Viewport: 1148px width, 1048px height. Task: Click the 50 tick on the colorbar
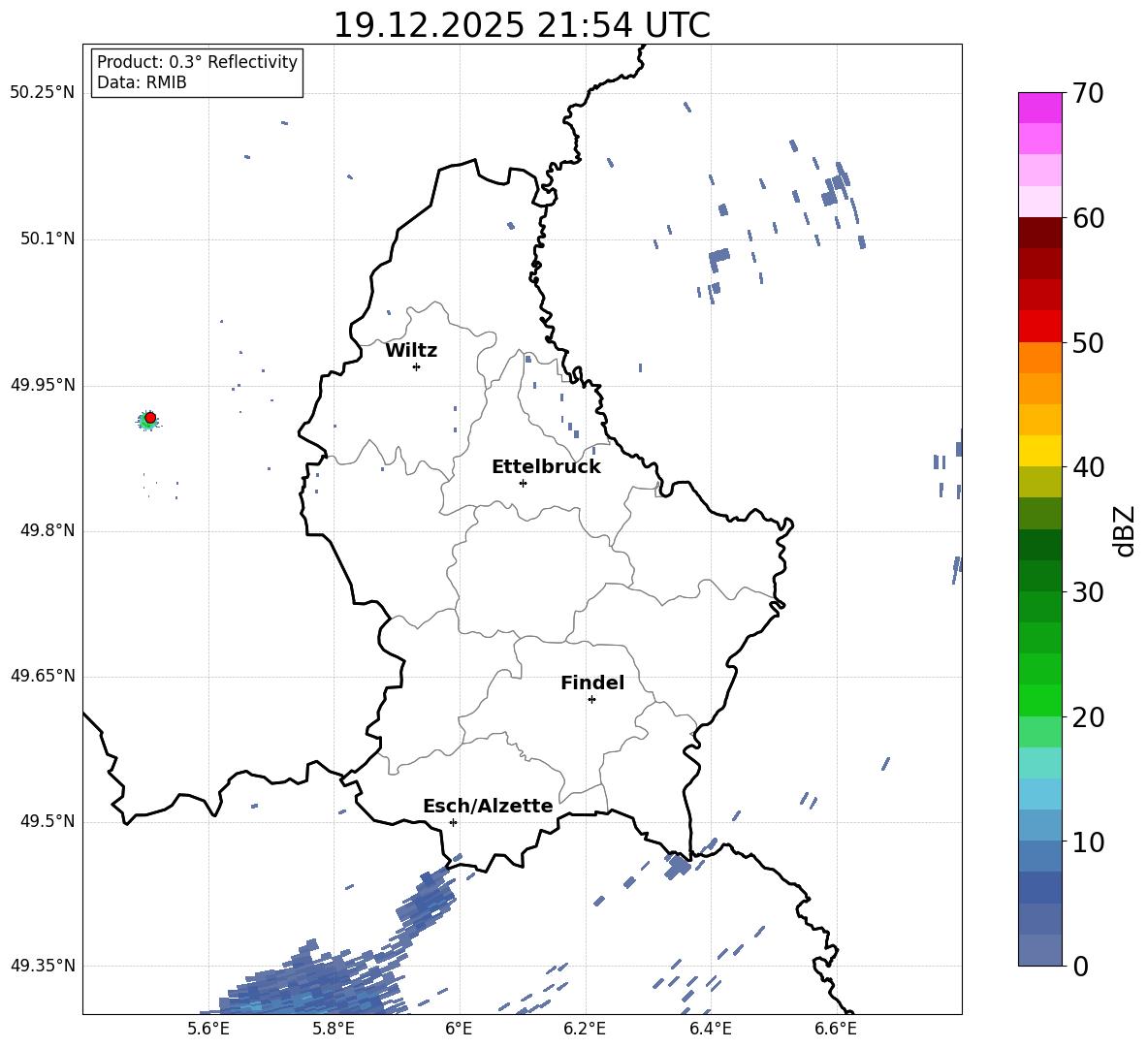point(1088,343)
